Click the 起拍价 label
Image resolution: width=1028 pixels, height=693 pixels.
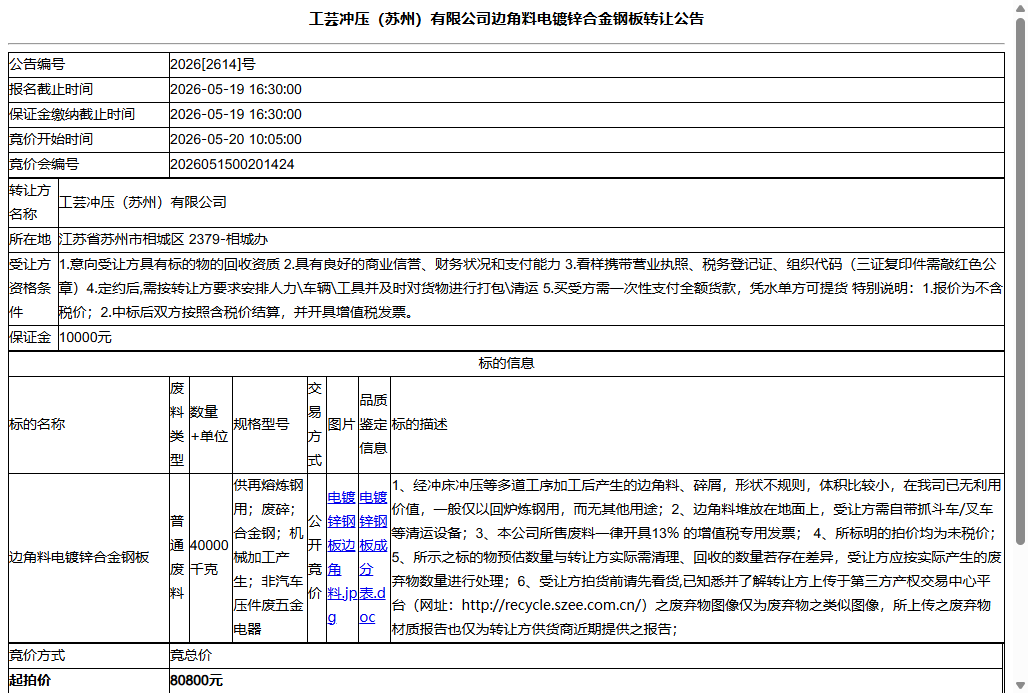coord(30,681)
